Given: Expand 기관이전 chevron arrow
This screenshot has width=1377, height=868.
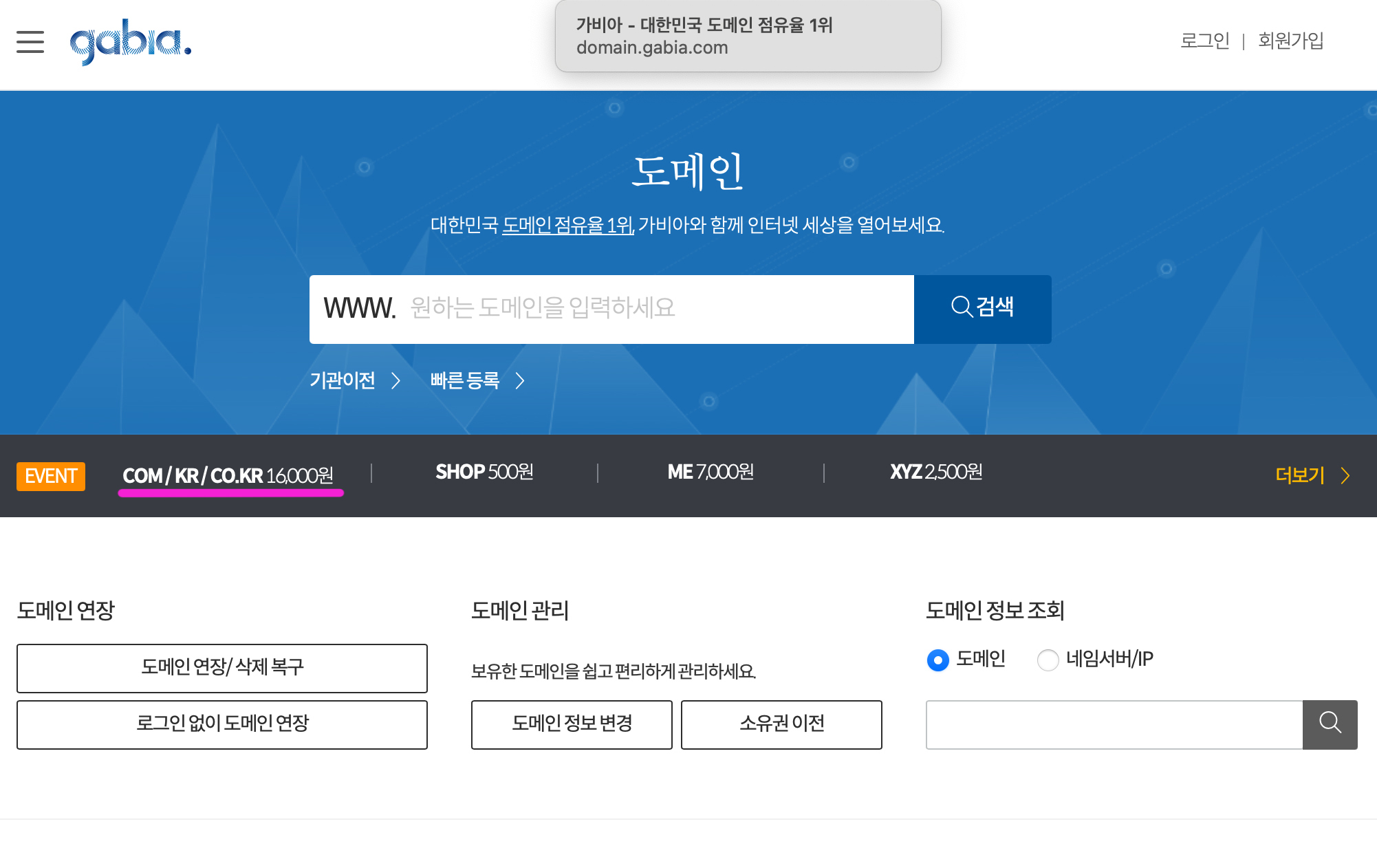Looking at the screenshot, I should tap(395, 380).
